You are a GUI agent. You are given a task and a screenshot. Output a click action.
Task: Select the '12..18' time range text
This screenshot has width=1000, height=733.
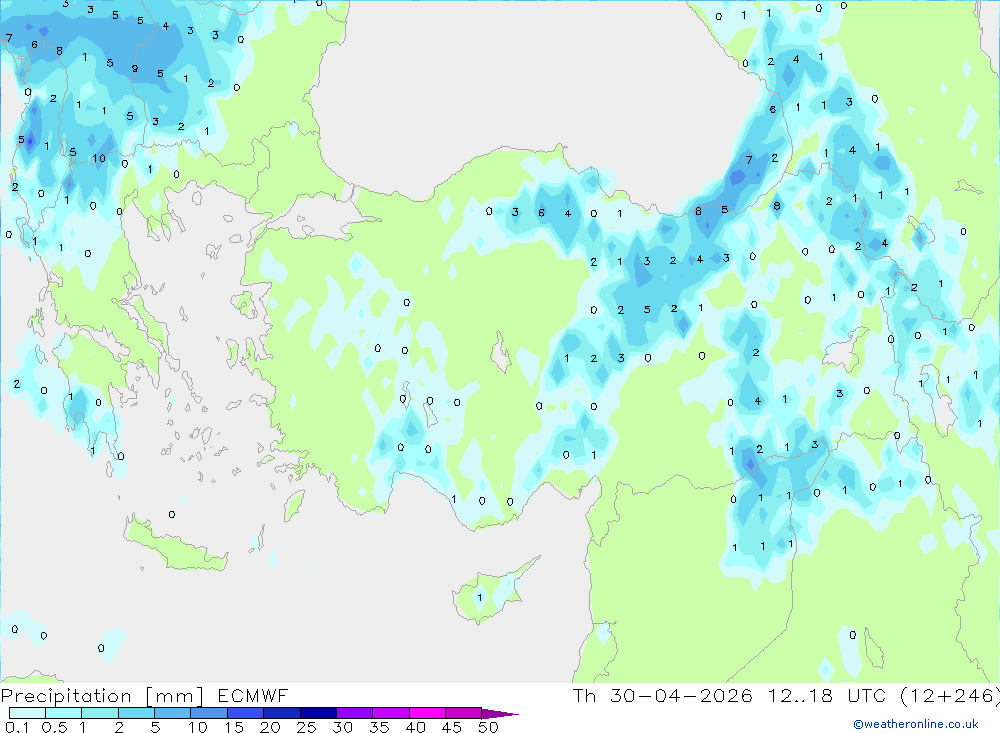[800, 695]
